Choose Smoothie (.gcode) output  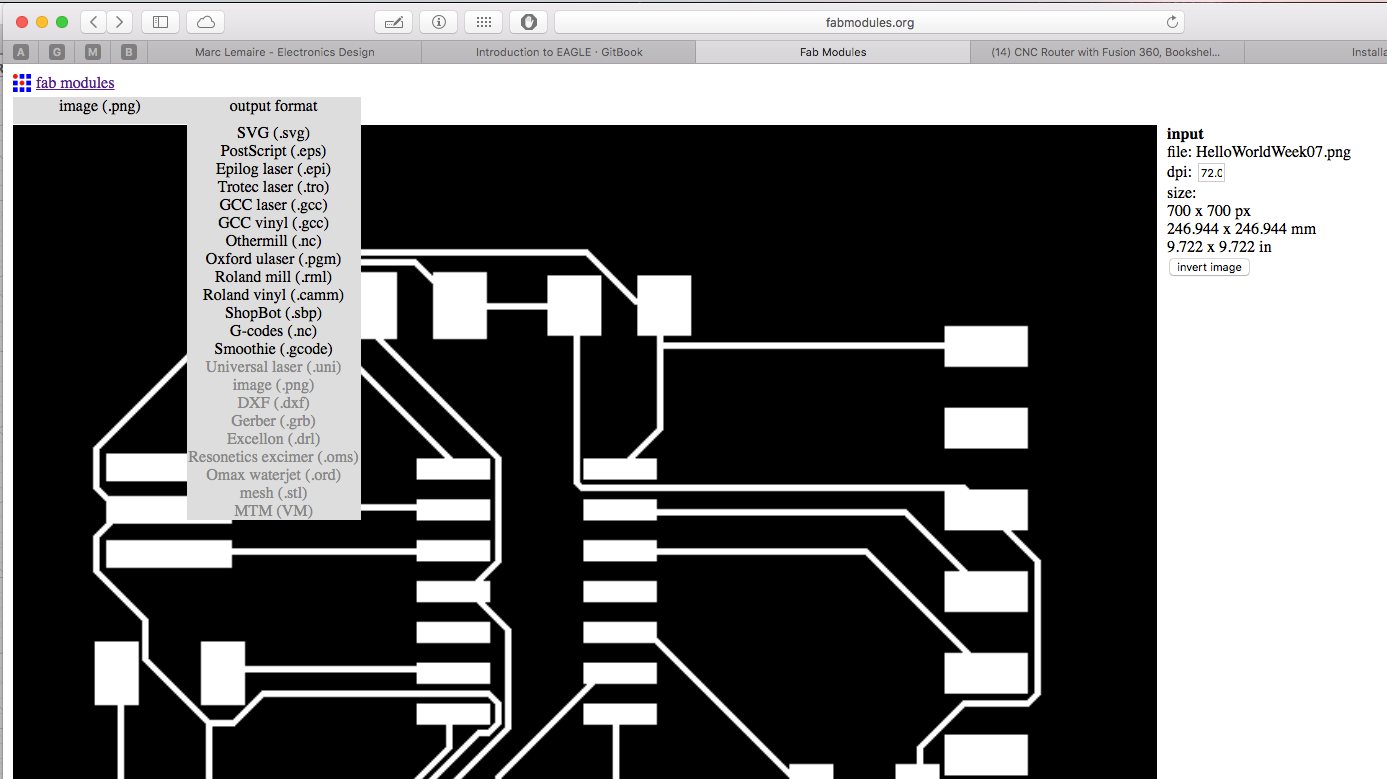click(x=273, y=349)
